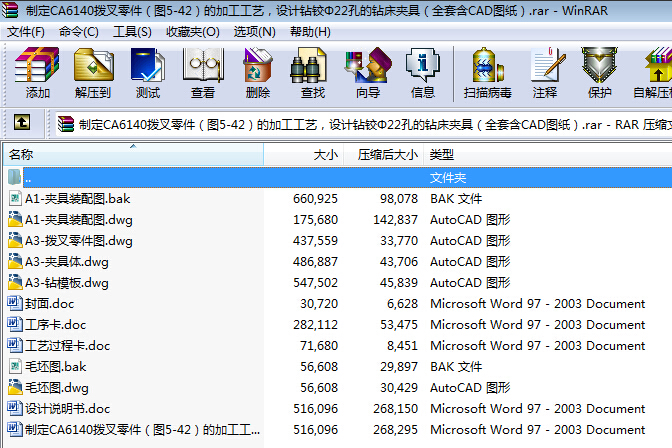Click the Comment (注释) notepad icon
The height and width of the screenshot is (448, 672).
click(x=547, y=65)
